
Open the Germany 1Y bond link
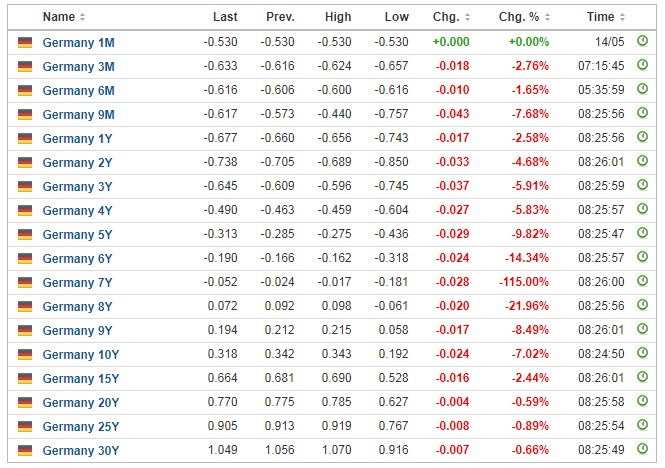tap(77, 138)
